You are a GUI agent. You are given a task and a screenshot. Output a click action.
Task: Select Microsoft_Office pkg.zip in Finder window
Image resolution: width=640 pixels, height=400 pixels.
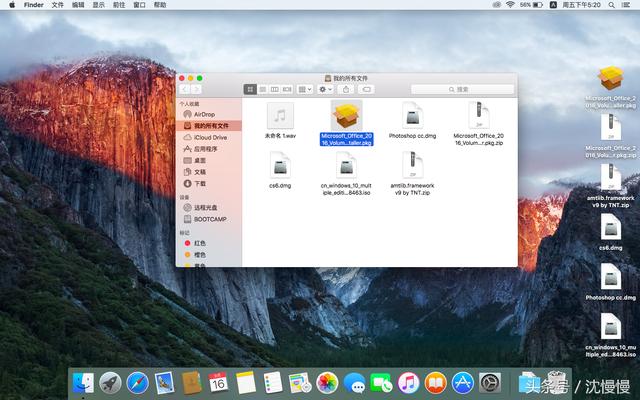point(478,124)
